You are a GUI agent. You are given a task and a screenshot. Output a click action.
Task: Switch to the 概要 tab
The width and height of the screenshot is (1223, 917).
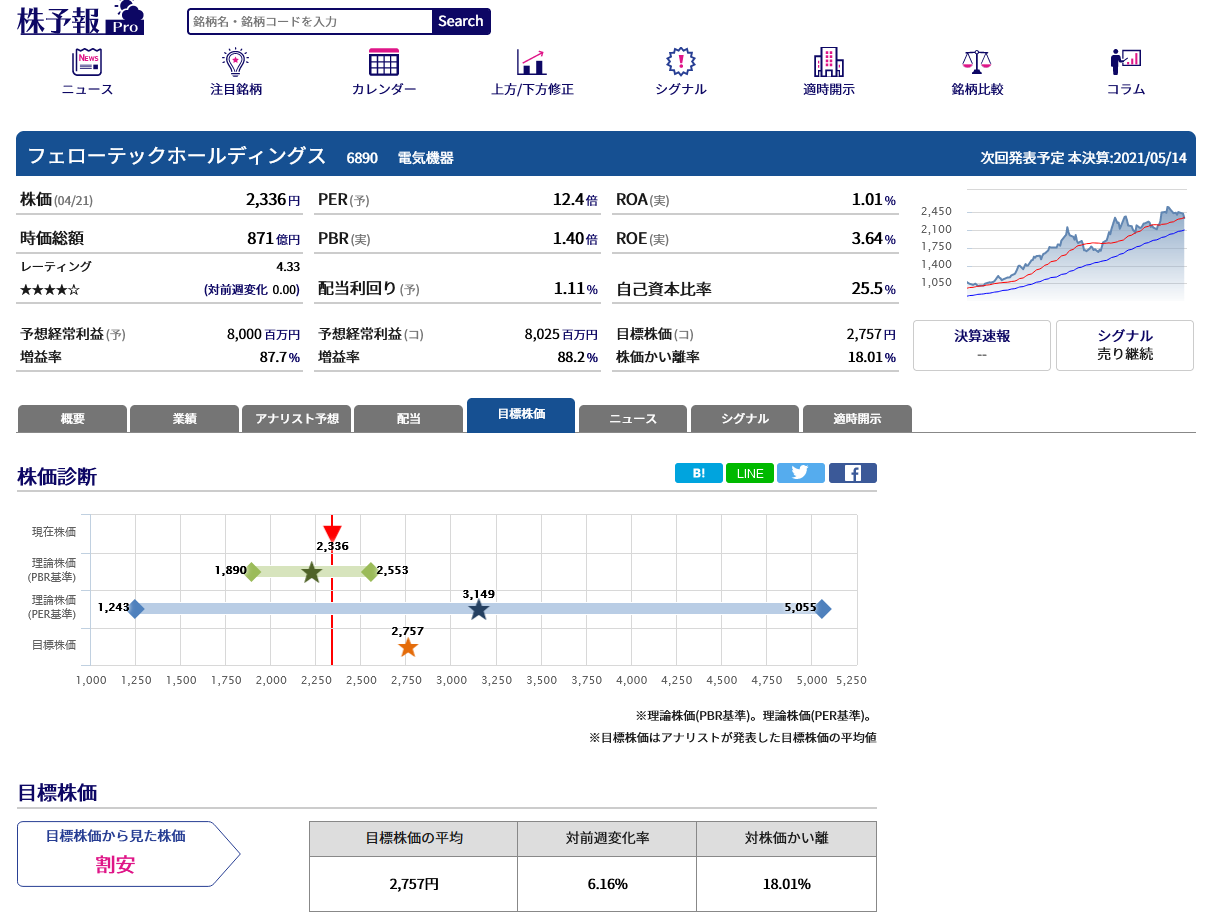pos(72,419)
